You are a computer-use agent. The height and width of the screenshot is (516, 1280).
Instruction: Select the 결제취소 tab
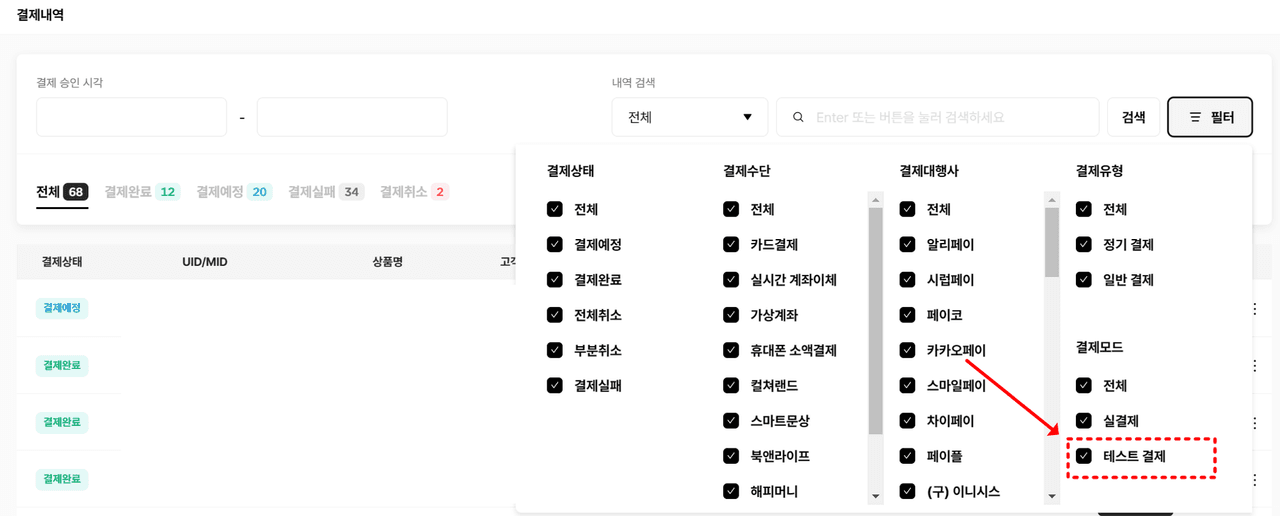[413, 191]
